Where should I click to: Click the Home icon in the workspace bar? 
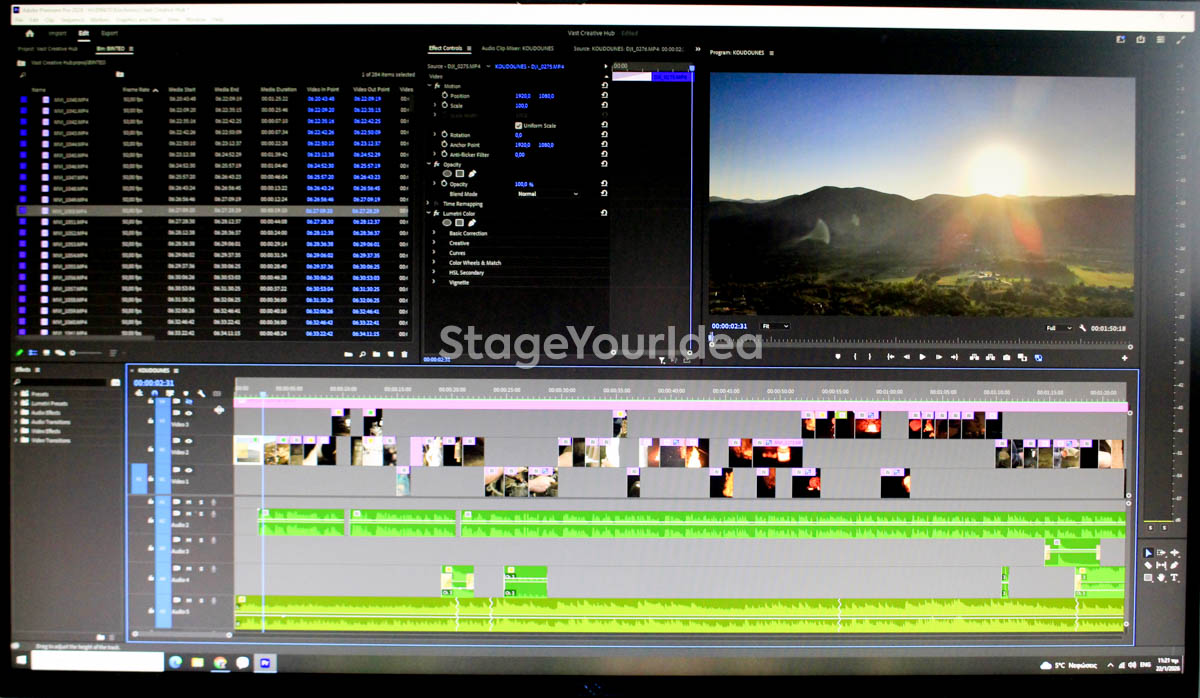point(30,33)
